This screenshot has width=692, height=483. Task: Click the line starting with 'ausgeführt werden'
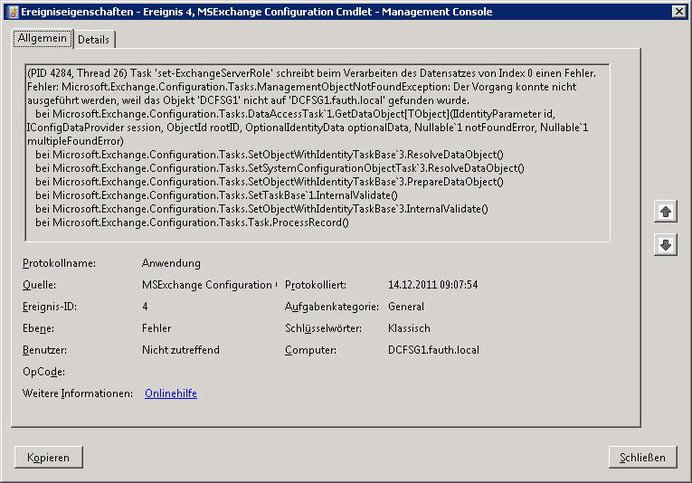(248, 101)
